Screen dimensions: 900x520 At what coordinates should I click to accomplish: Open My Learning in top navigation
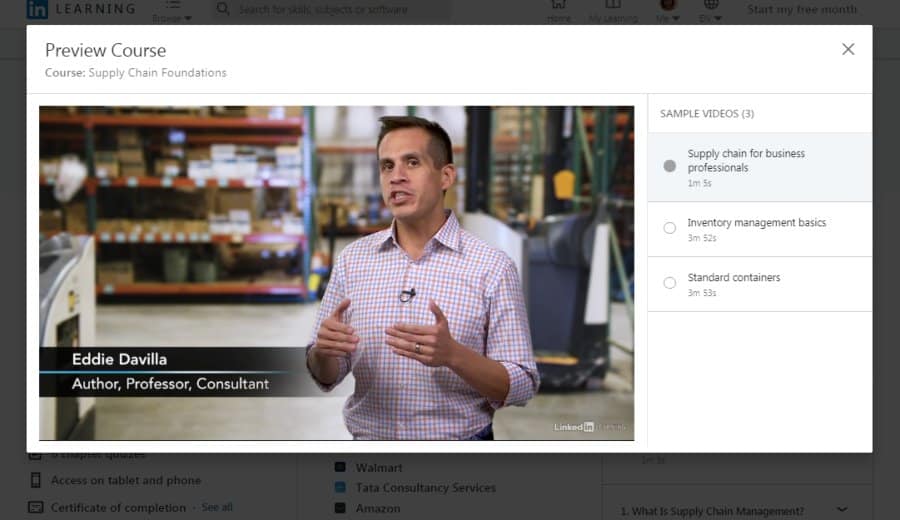click(x=613, y=11)
